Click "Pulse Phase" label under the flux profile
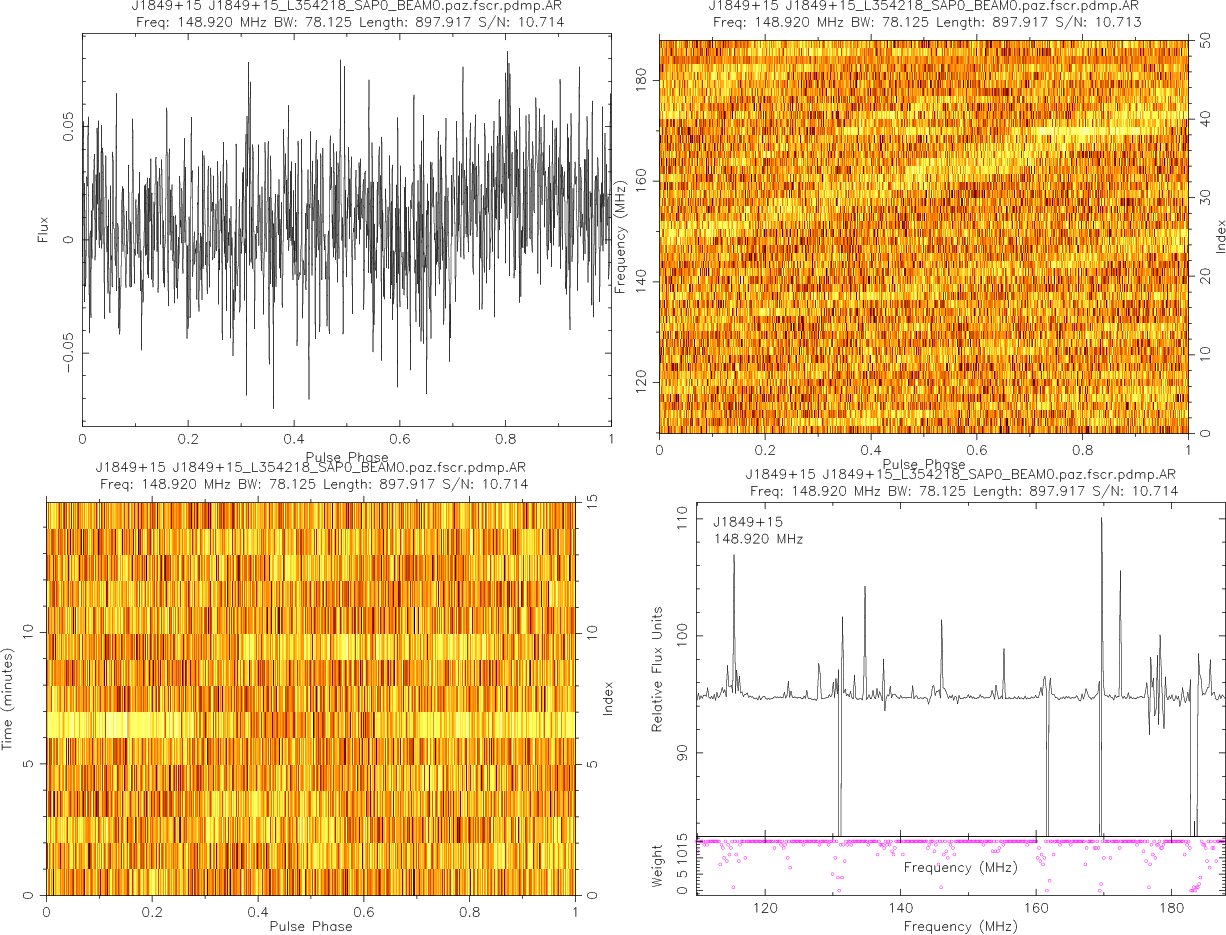Image resolution: width=1226 pixels, height=935 pixels. [346, 457]
